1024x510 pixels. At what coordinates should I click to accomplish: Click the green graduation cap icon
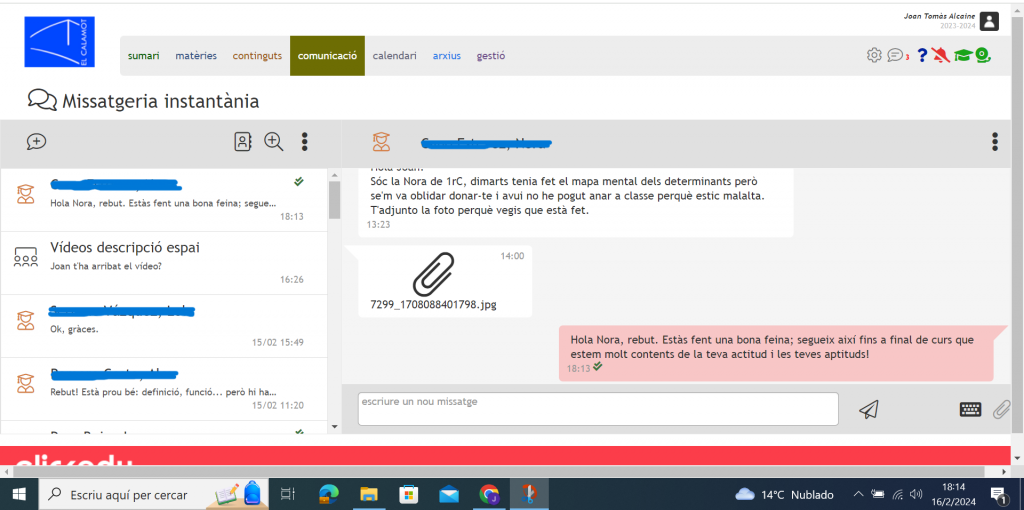coord(962,55)
